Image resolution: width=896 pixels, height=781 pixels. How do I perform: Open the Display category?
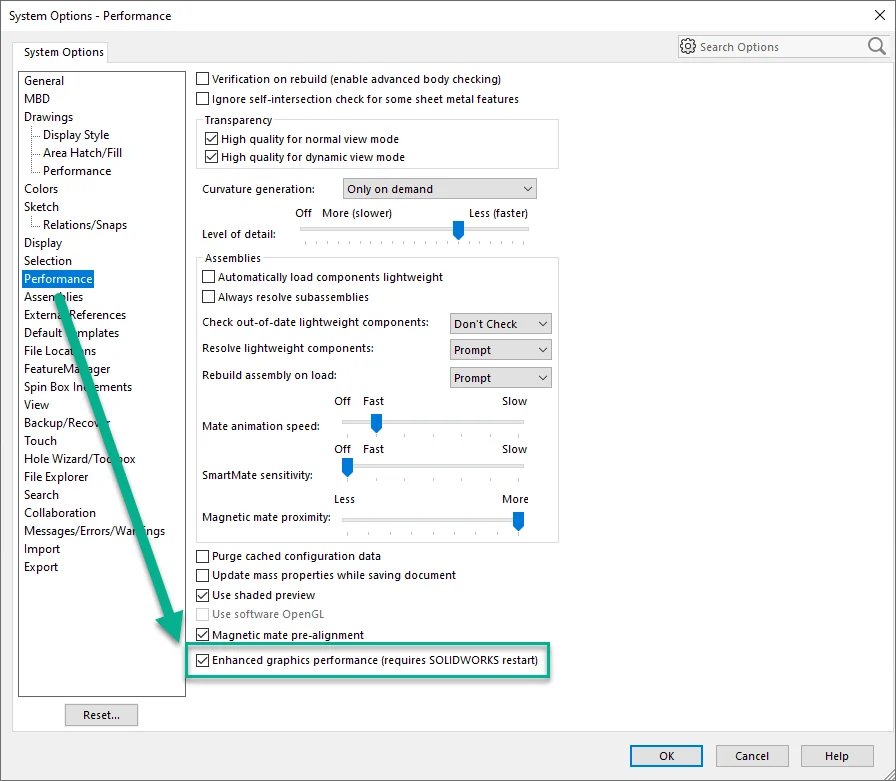pyautogui.click(x=43, y=243)
